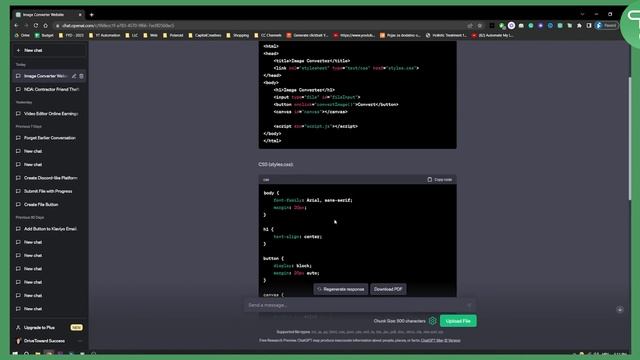Open the LLC bookmark folder
640x360 pixels.
click(131, 36)
